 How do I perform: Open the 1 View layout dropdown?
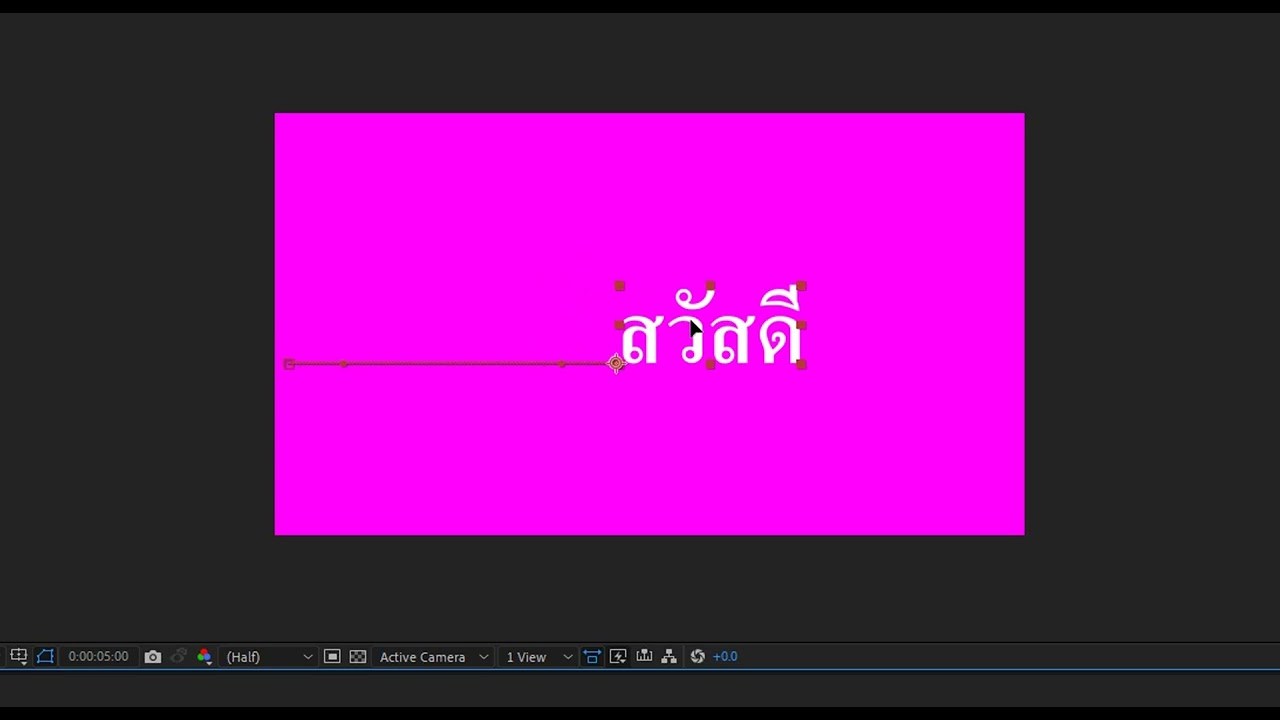tap(538, 657)
